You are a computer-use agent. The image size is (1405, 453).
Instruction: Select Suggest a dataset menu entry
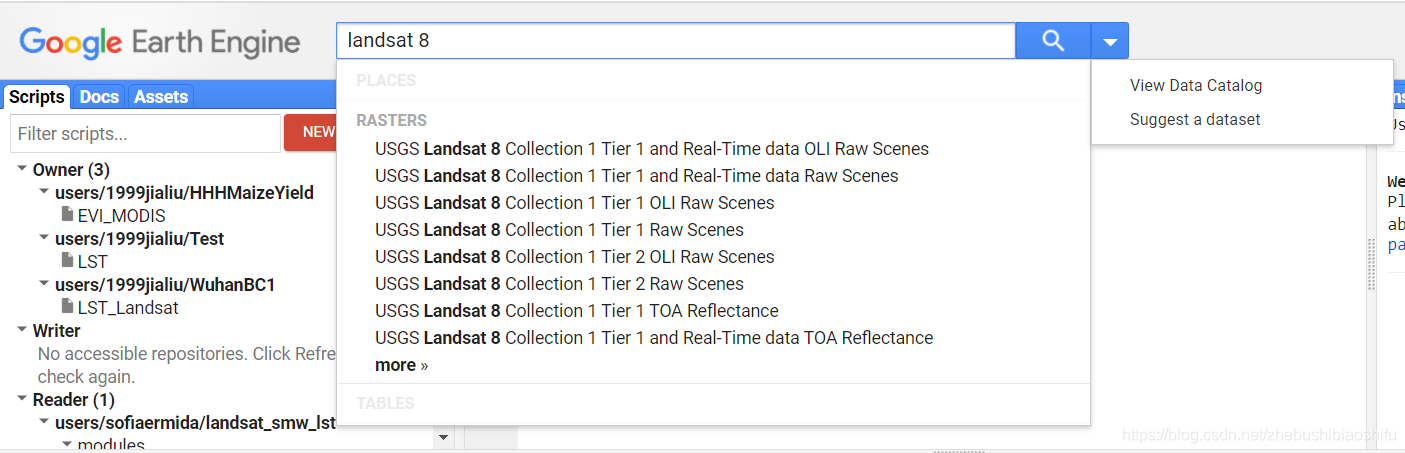(x=1194, y=119)
